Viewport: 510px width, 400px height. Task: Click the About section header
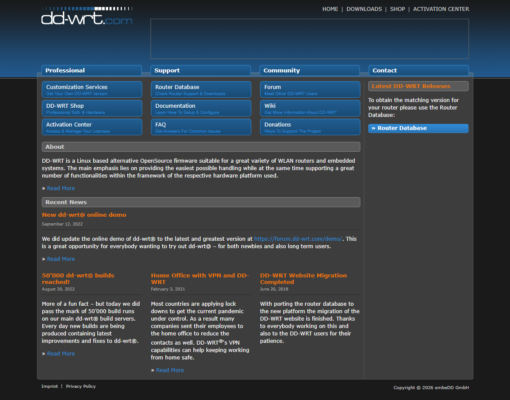tap(201, 147)
